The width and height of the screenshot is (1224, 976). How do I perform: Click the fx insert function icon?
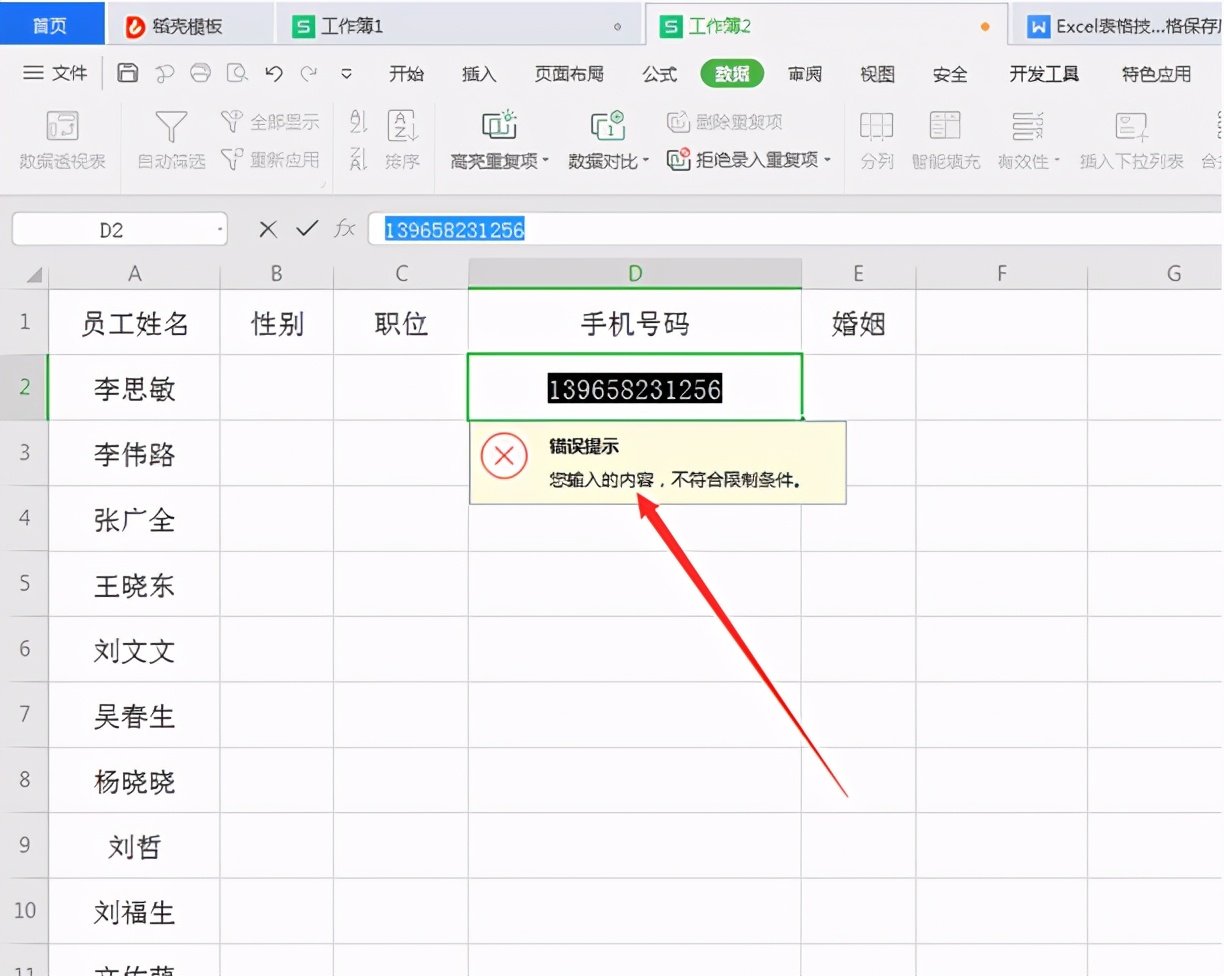click(x=345, y=229)
